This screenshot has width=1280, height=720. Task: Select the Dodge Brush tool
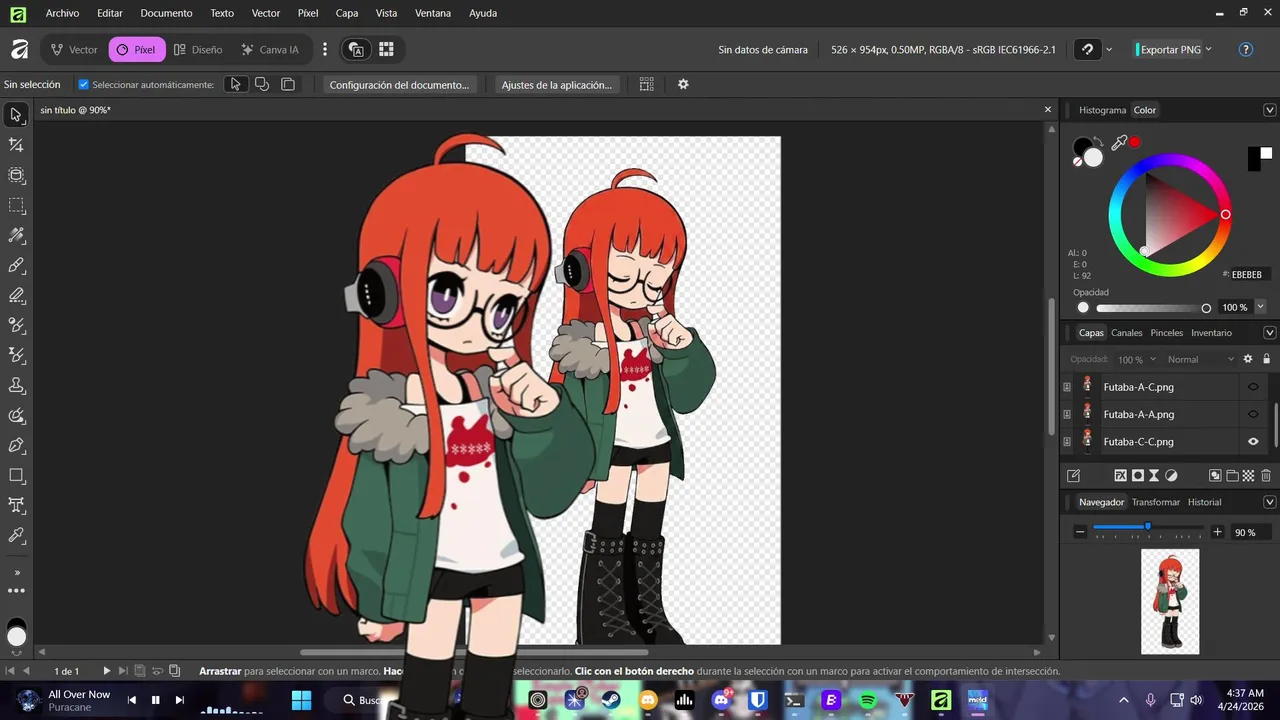pyautogui.click(x=16, y=325)
